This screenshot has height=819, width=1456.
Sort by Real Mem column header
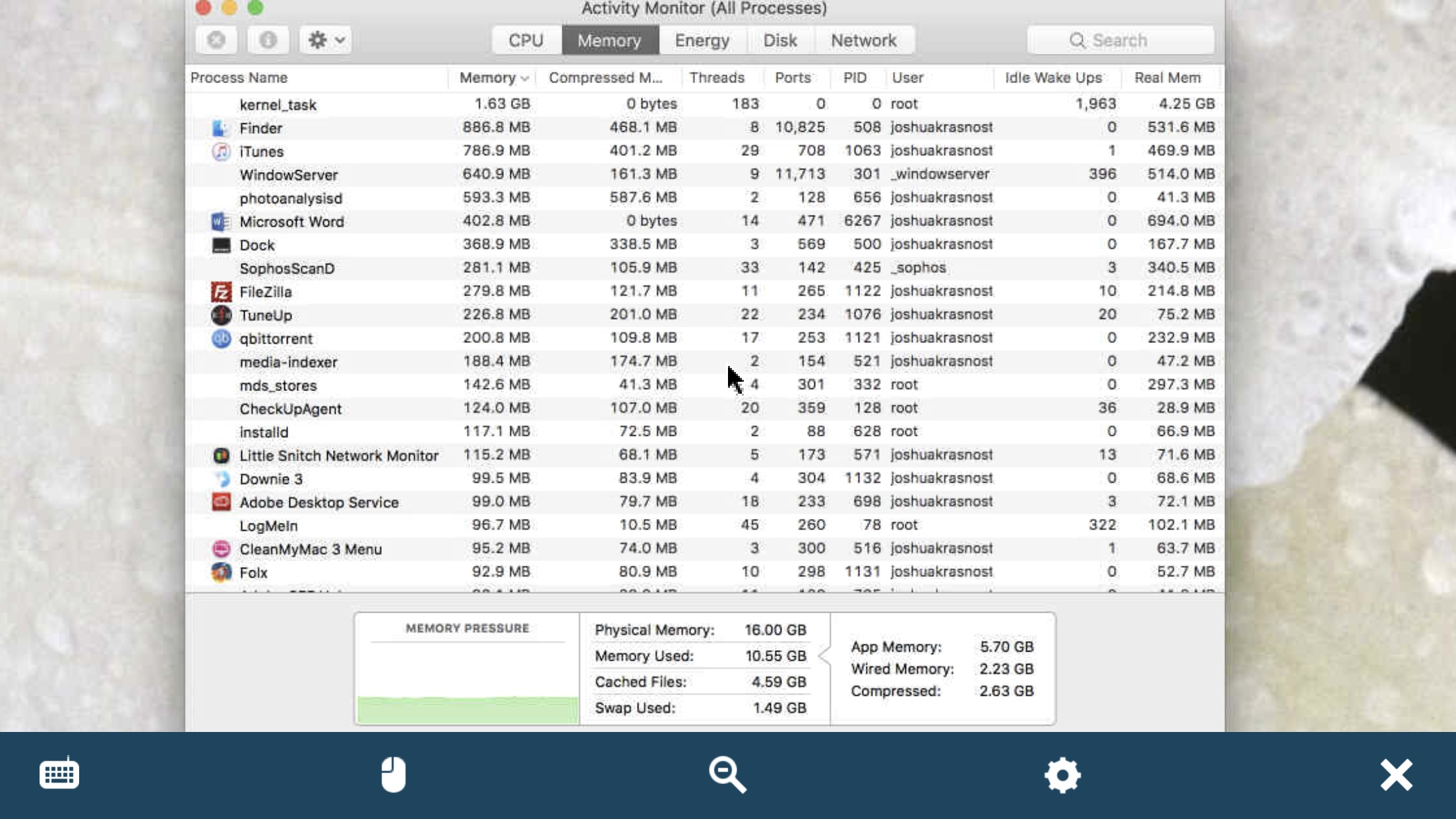[1167, 78]
